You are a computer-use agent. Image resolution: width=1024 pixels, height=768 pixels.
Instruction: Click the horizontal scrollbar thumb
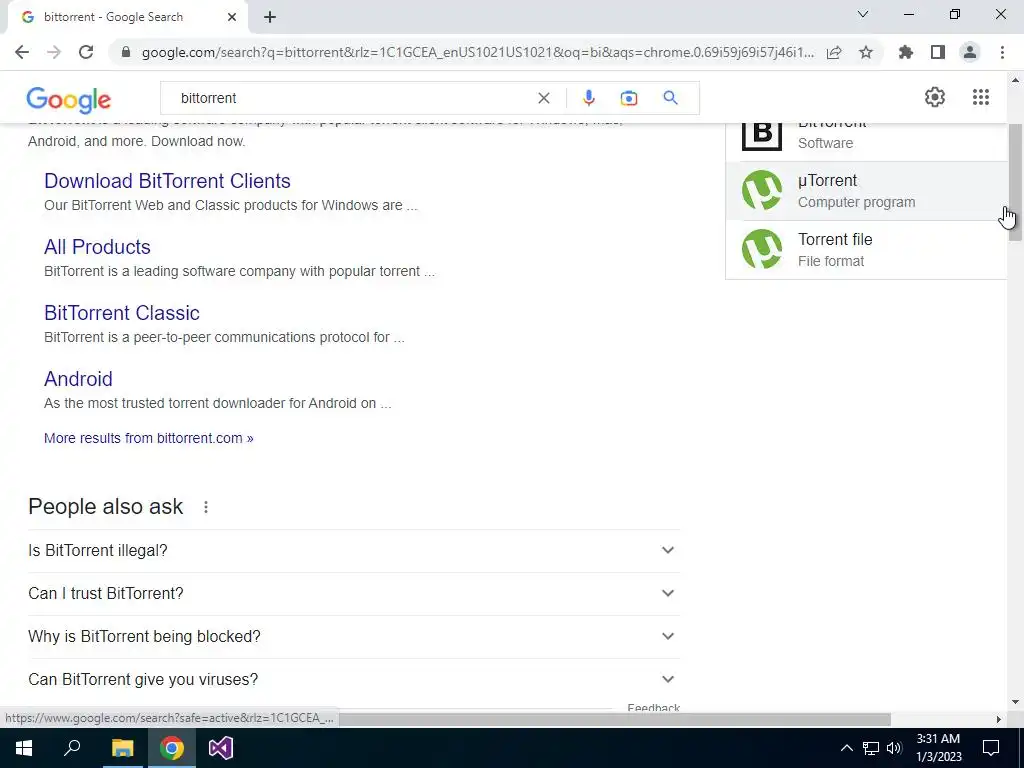[614, 719]
